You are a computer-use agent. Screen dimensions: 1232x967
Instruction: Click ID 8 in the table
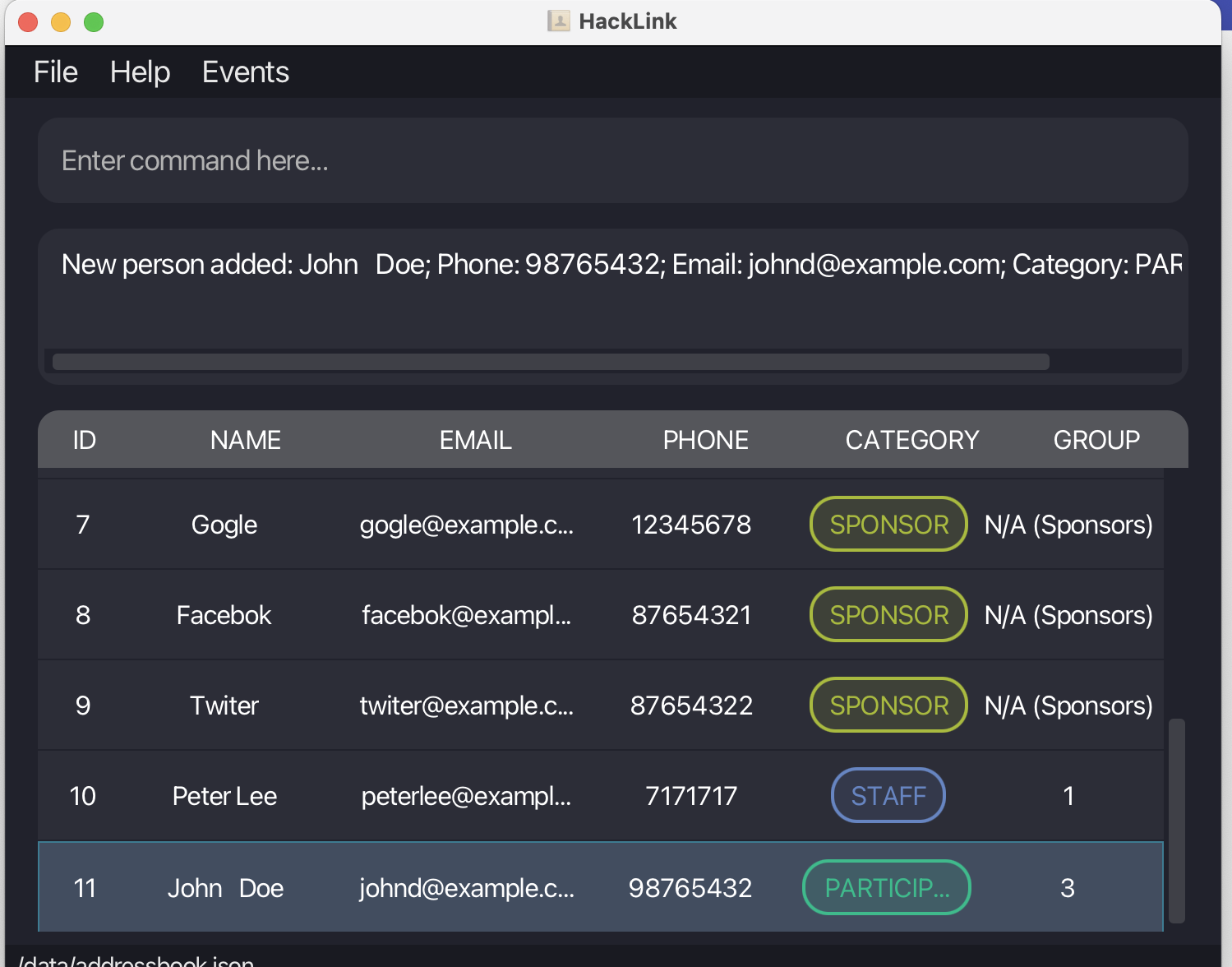coord(83,615)
